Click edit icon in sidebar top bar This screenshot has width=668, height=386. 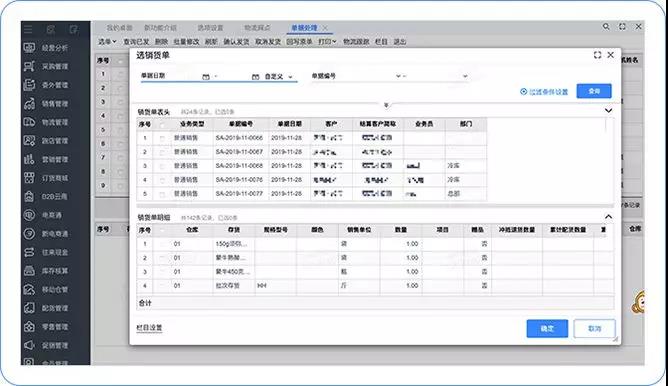(x=73, y=29)
